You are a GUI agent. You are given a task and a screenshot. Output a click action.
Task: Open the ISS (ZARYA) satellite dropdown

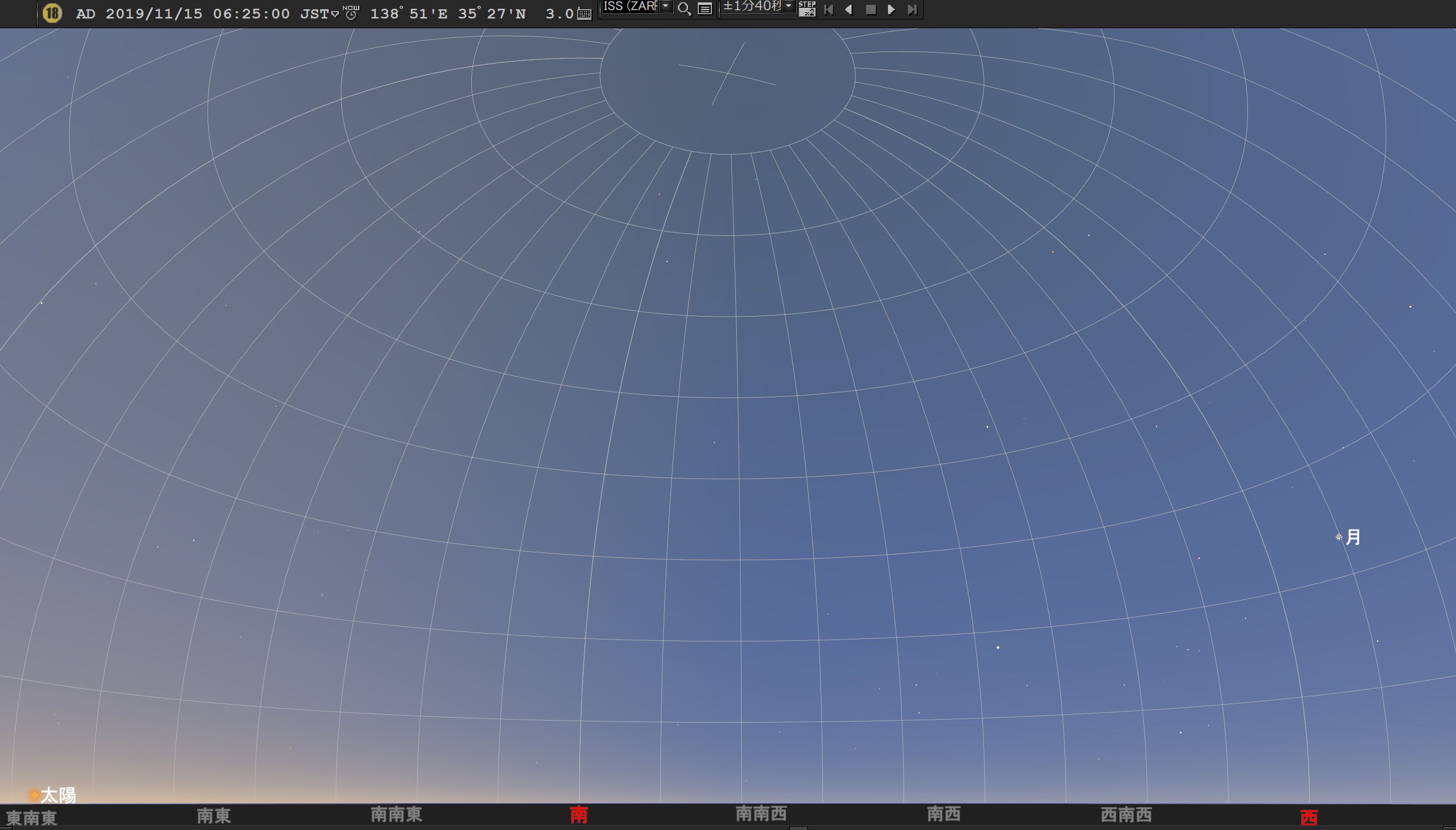pos(665,6)
